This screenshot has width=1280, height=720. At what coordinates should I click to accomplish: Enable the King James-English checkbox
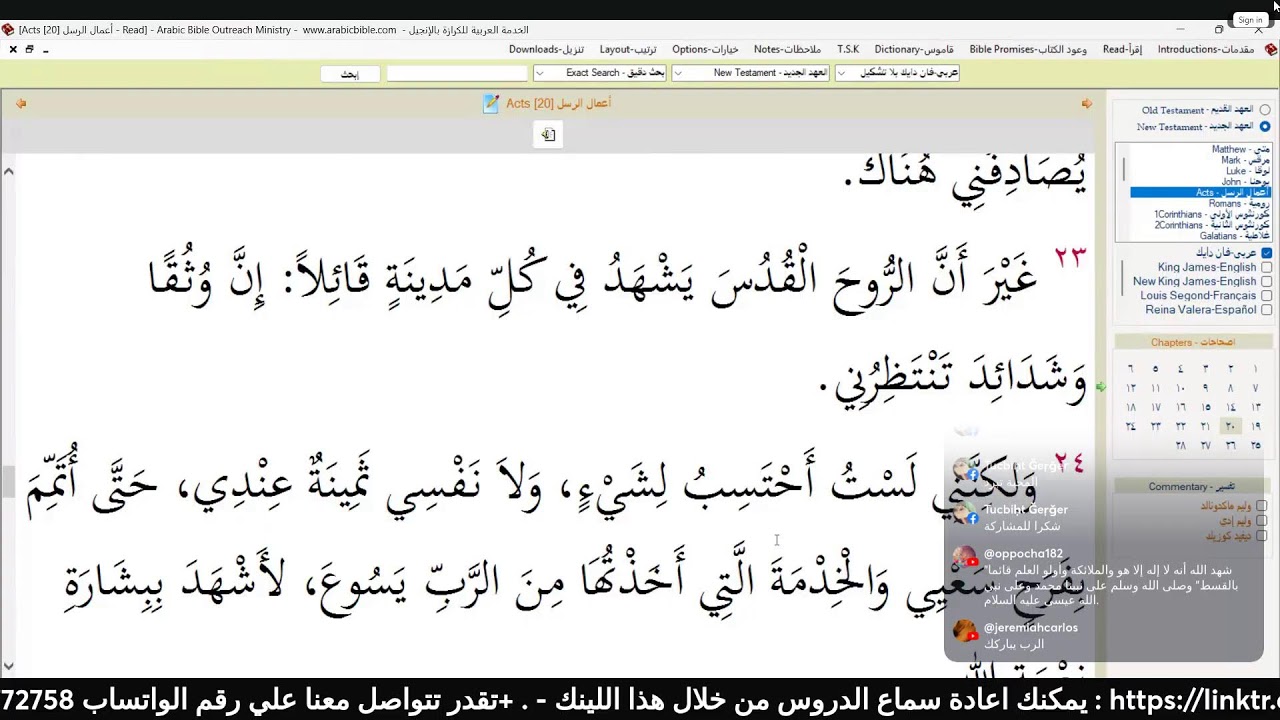pyautogui.click(x=1266, y=267)
